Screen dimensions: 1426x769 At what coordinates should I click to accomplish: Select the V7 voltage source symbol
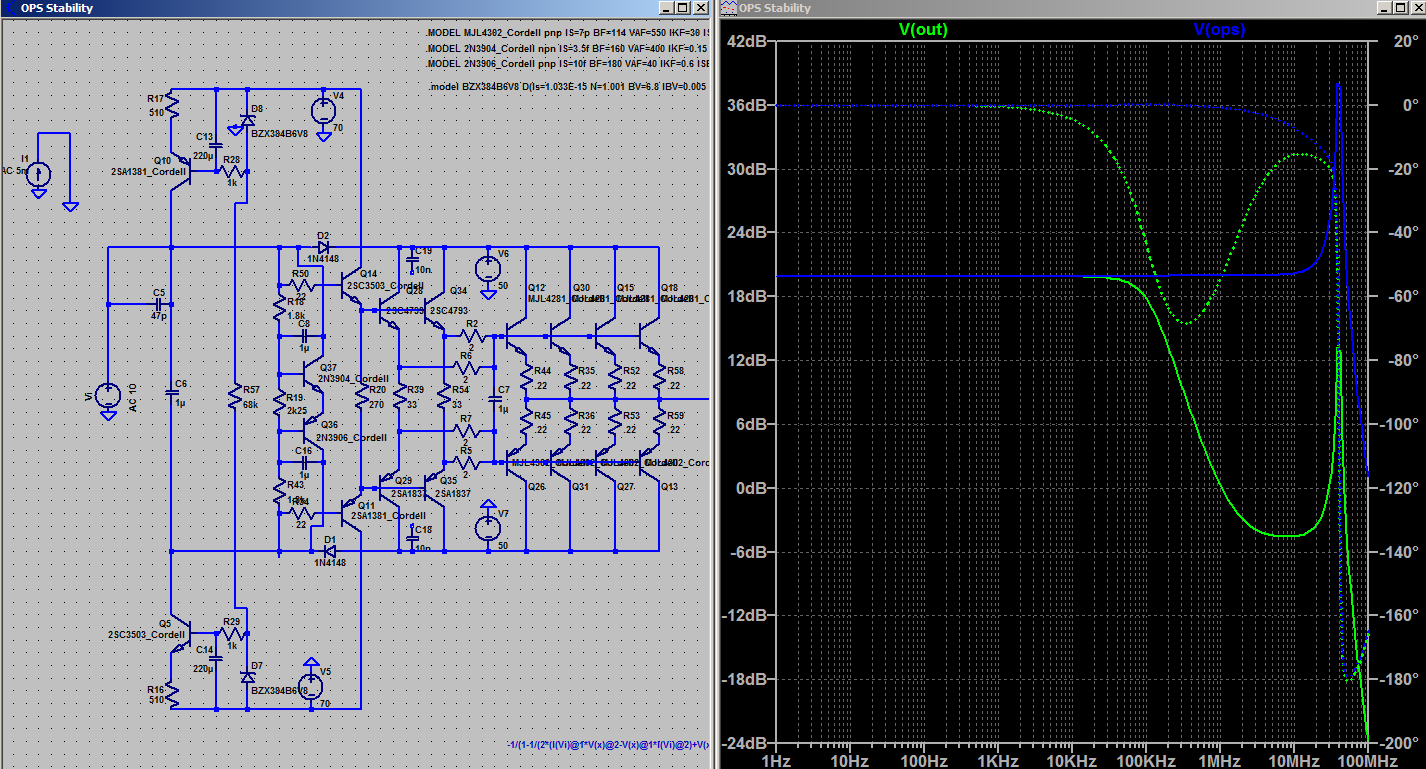(487, 527)
